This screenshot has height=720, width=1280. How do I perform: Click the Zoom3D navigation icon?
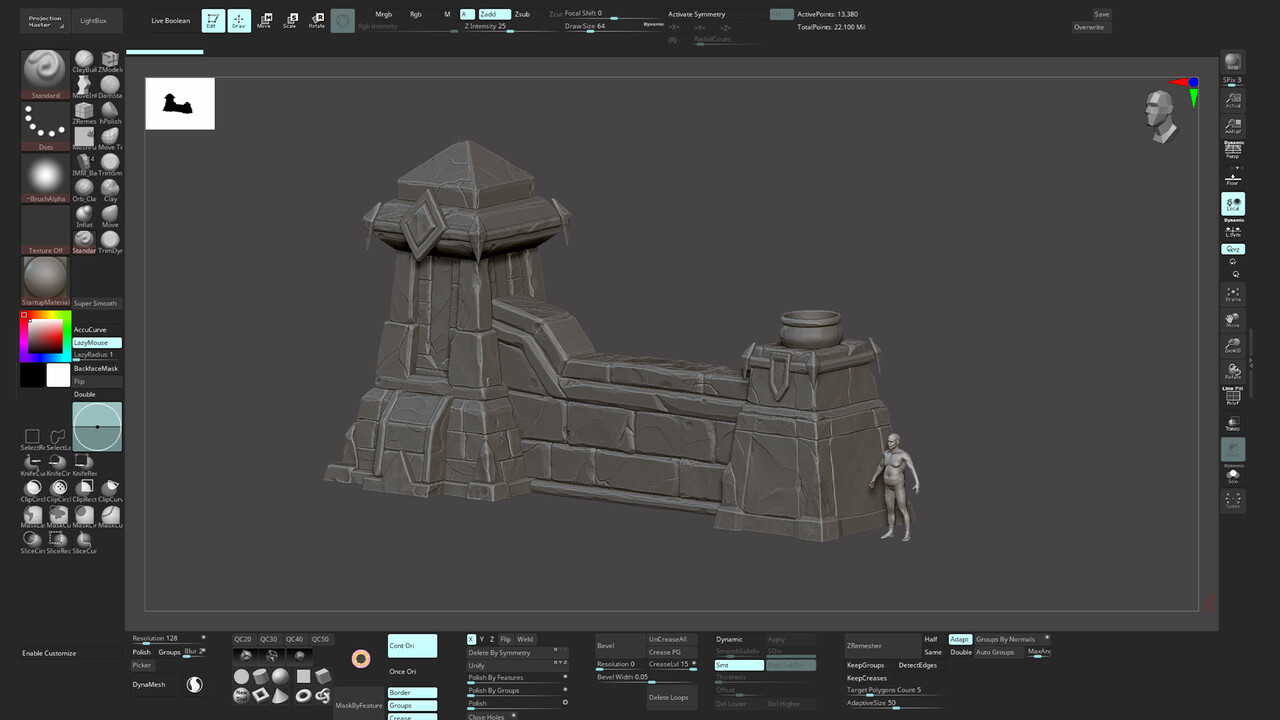[x=1233, y=346]
